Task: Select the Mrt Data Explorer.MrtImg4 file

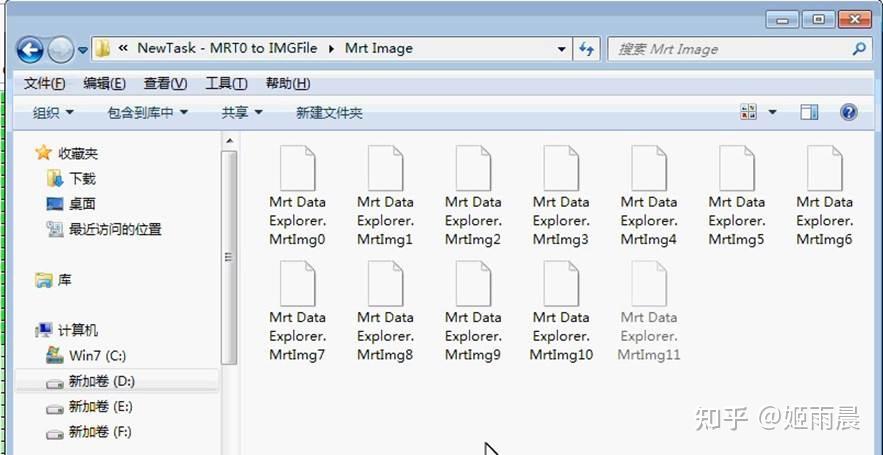Action: point(649,196)
